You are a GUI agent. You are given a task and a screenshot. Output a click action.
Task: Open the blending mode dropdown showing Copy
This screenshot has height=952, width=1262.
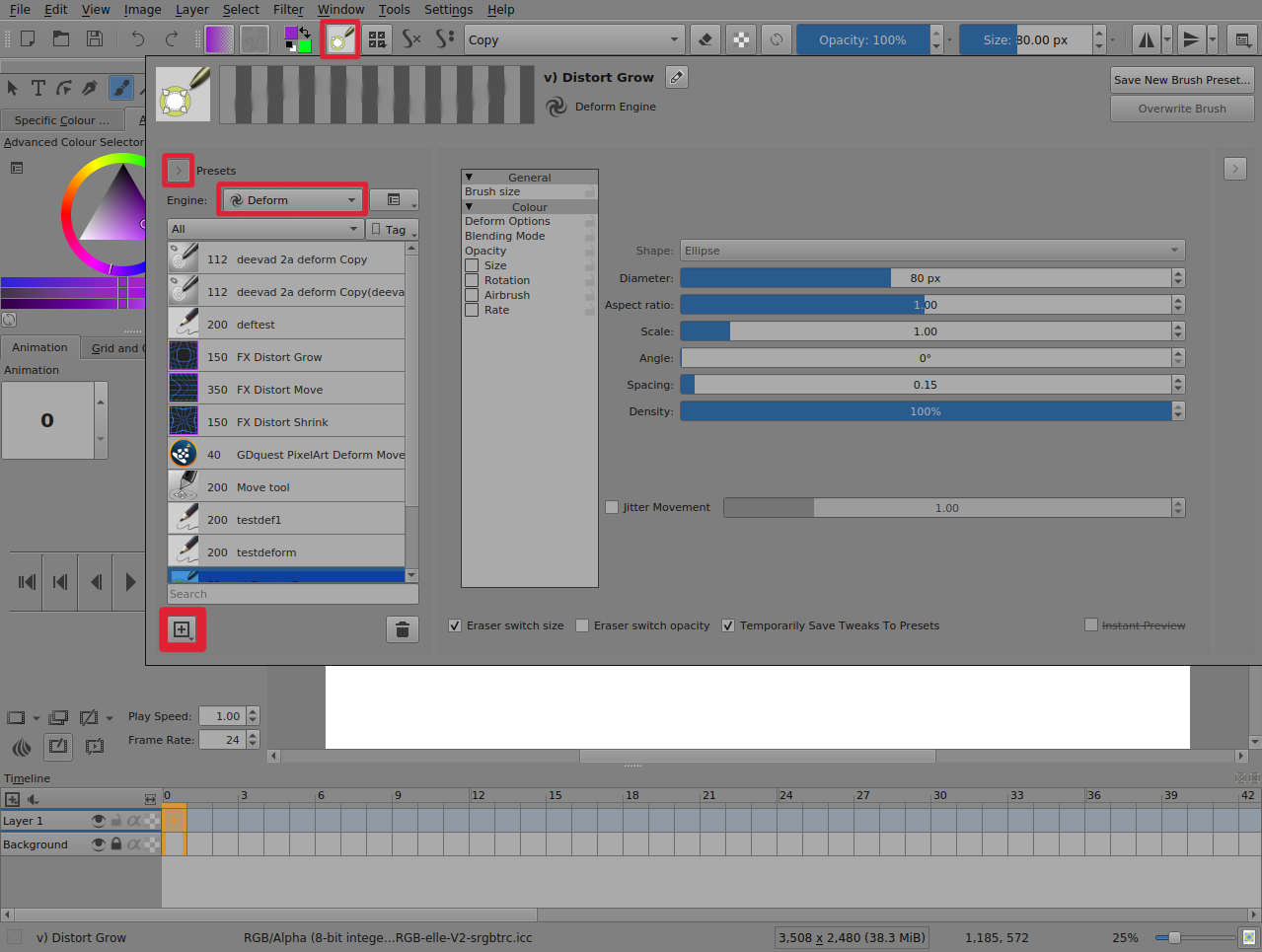572,39
